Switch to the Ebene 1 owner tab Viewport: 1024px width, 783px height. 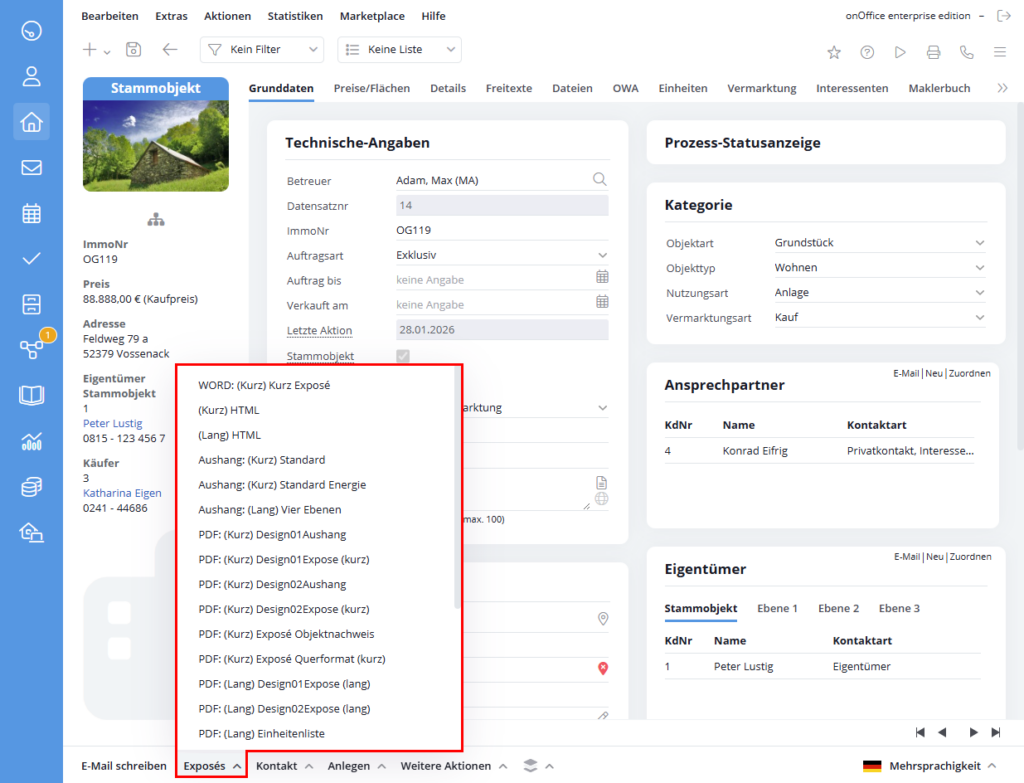(x=777, y=608)
